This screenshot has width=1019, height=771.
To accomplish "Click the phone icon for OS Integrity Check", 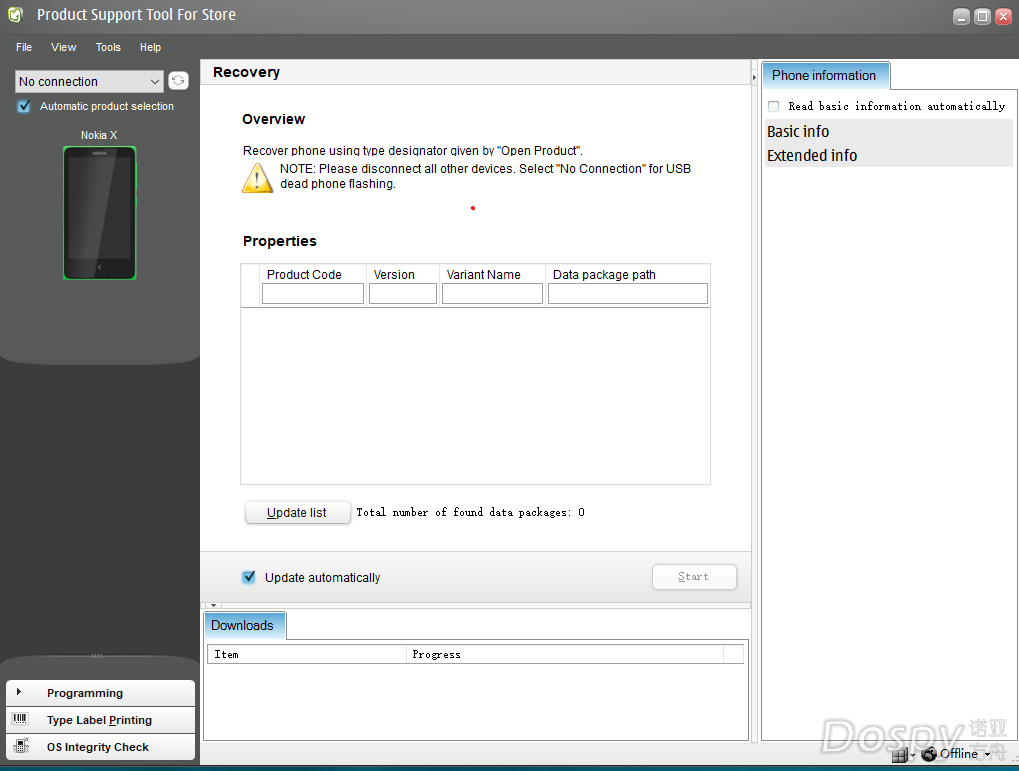I will click(x=21, y=746).
